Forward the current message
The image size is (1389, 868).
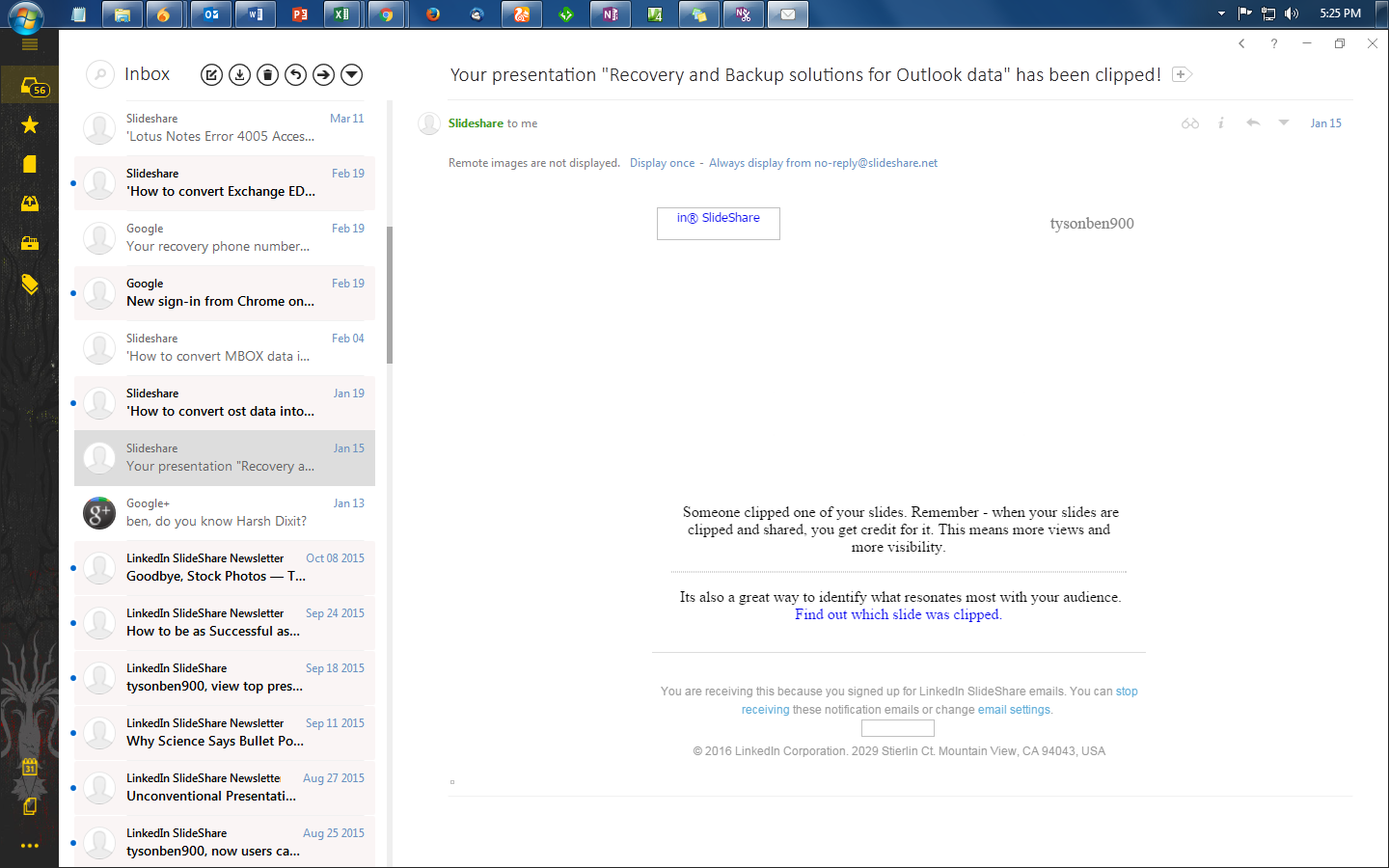click(323, 74)
